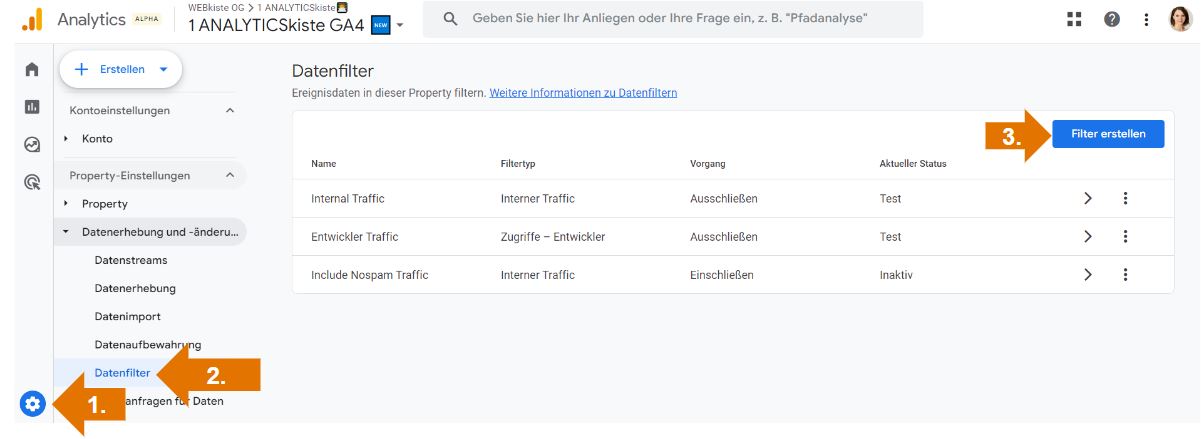The width and height of the screenshot is (1201, 439).
Task: Click Zugriffe – Entwickler filter type cell
Action: pyautogui.click(x=553, y=237)
